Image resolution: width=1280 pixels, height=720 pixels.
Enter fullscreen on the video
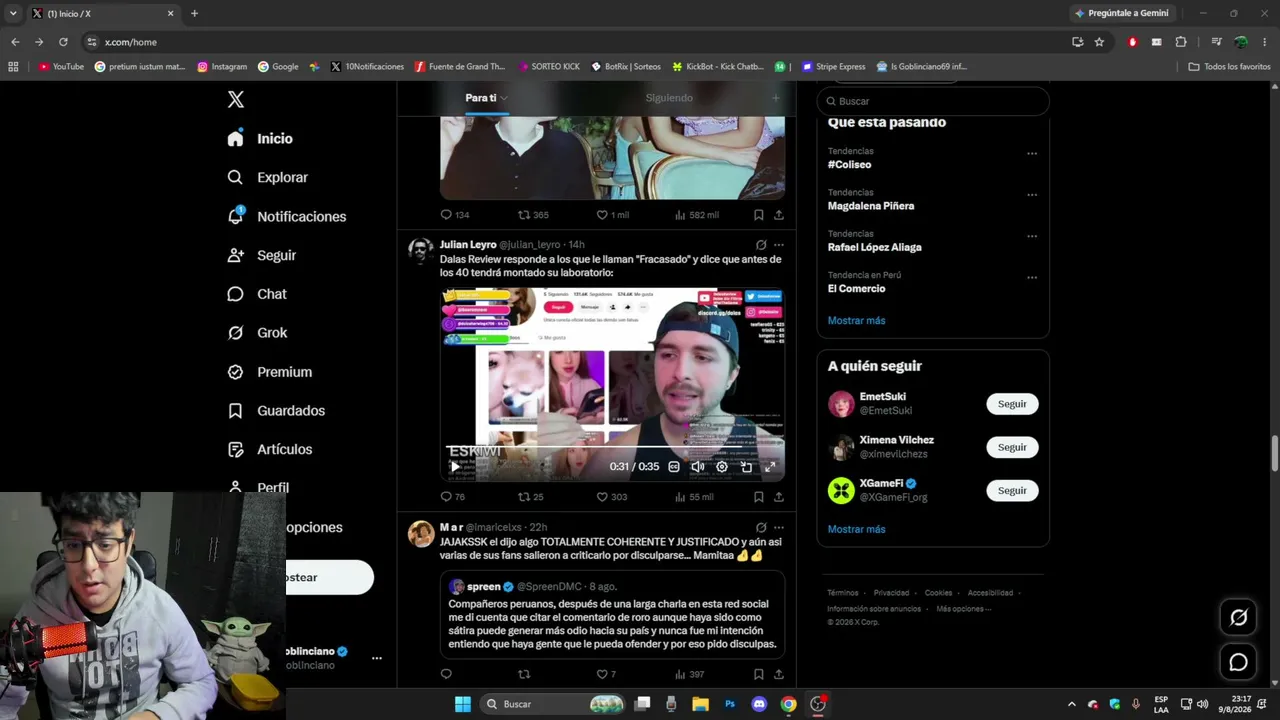click(x=770, y=467)
